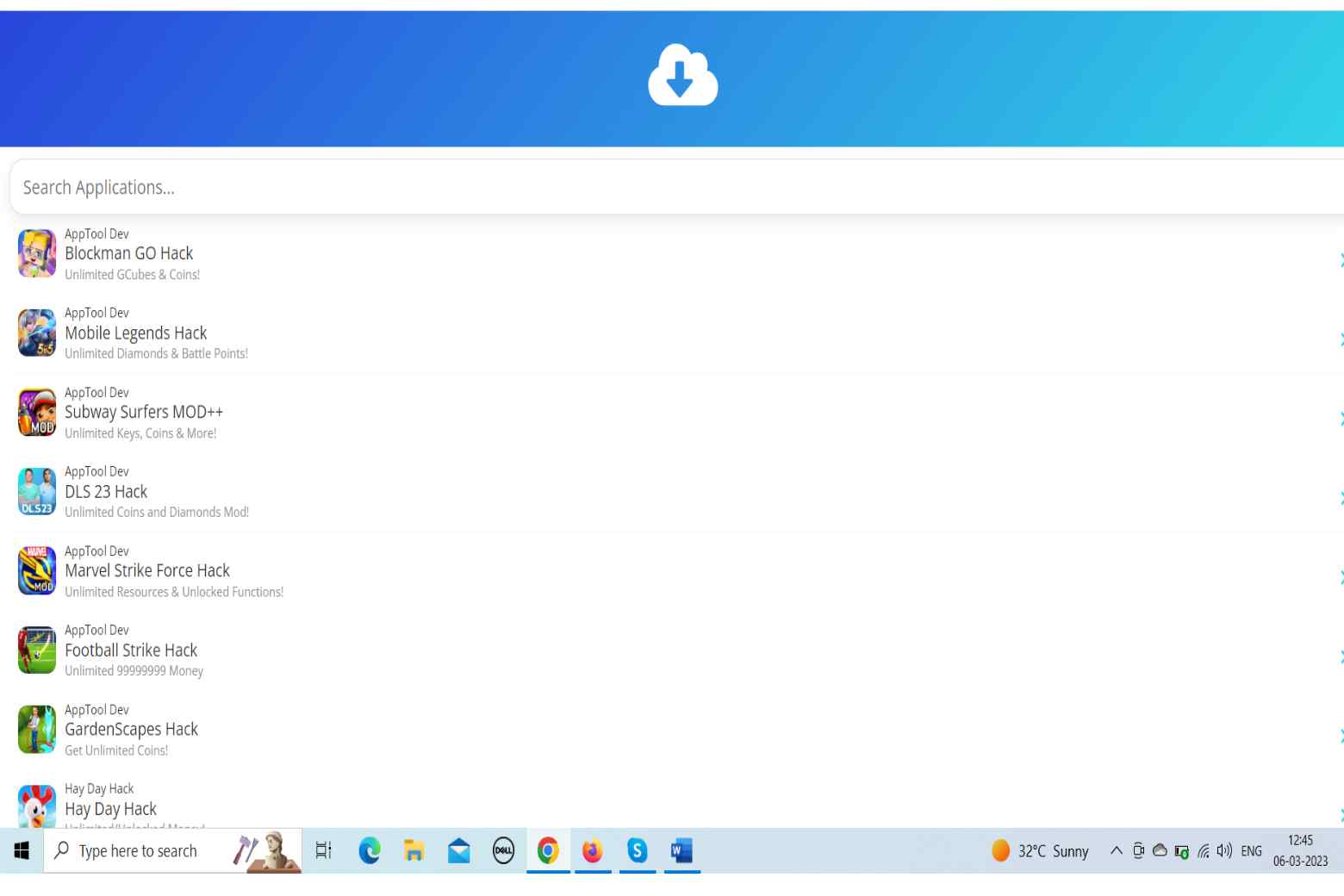Expand the chevron on Marvel Strike Force row
Viewport: 1344px width, 896px height.
click(x=1339, y=577)
